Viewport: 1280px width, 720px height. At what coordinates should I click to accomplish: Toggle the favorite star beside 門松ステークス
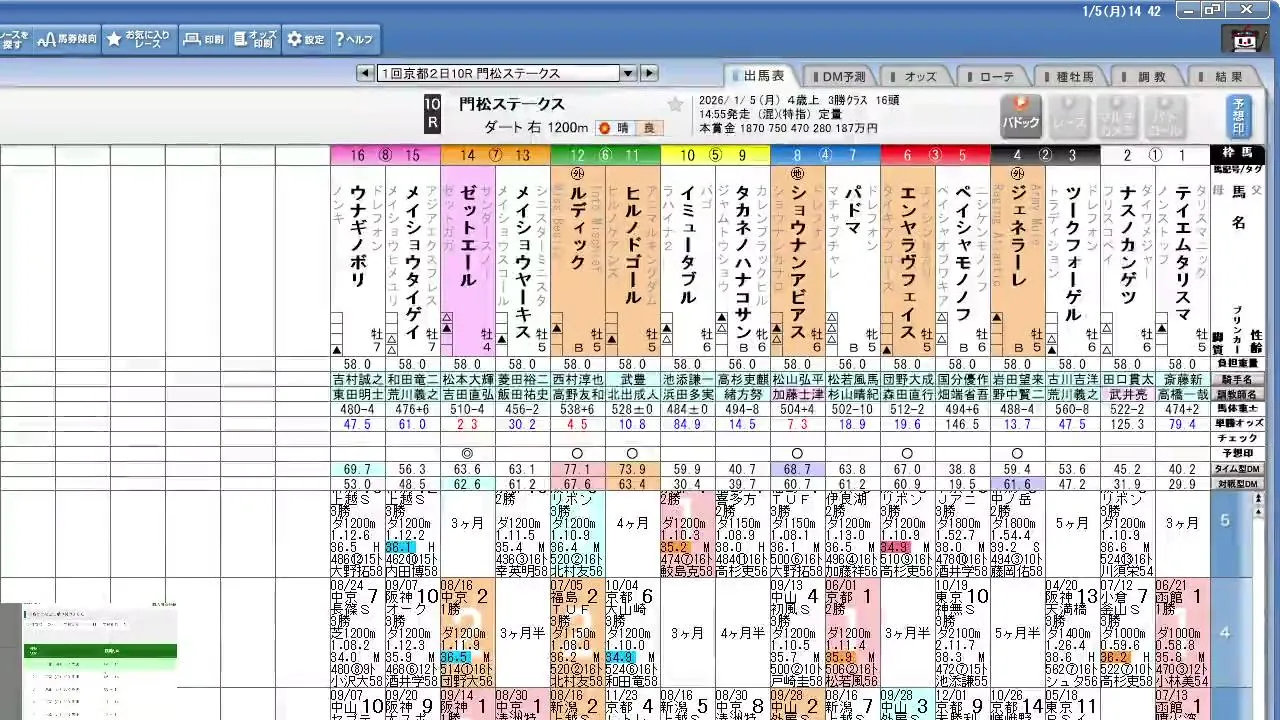pos(675,104)
